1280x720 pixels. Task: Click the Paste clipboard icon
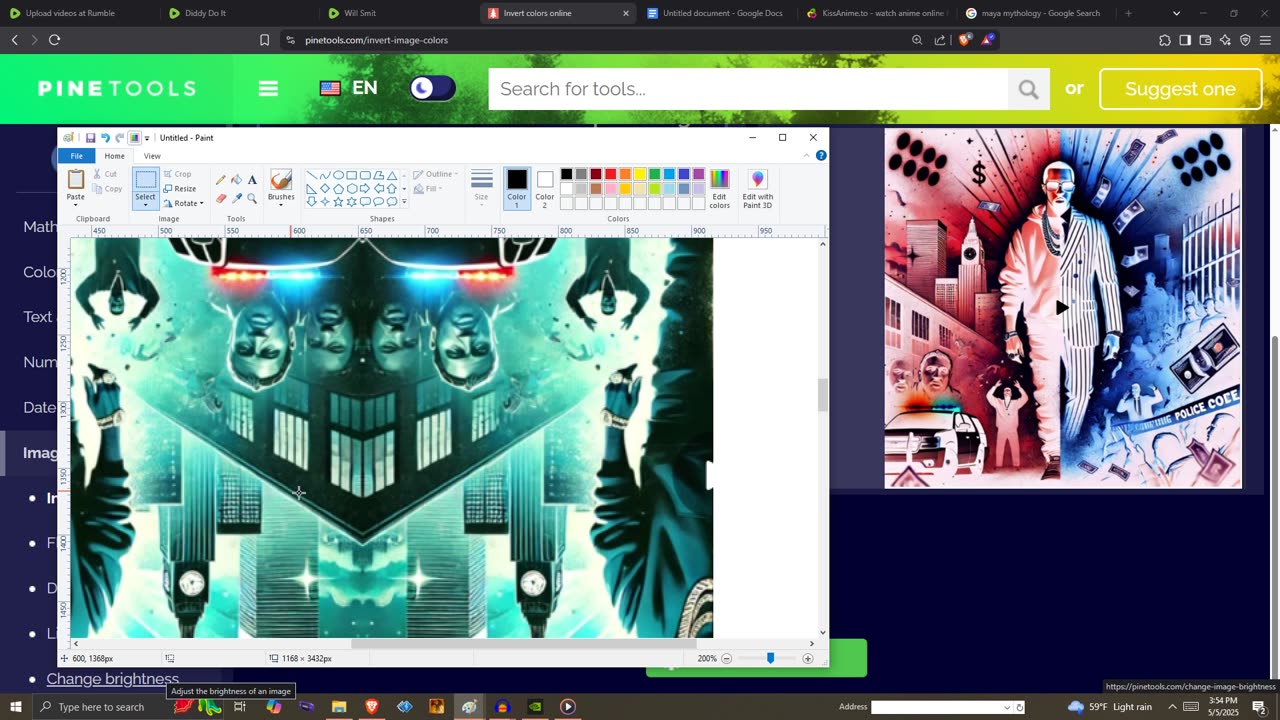[76, 179]
